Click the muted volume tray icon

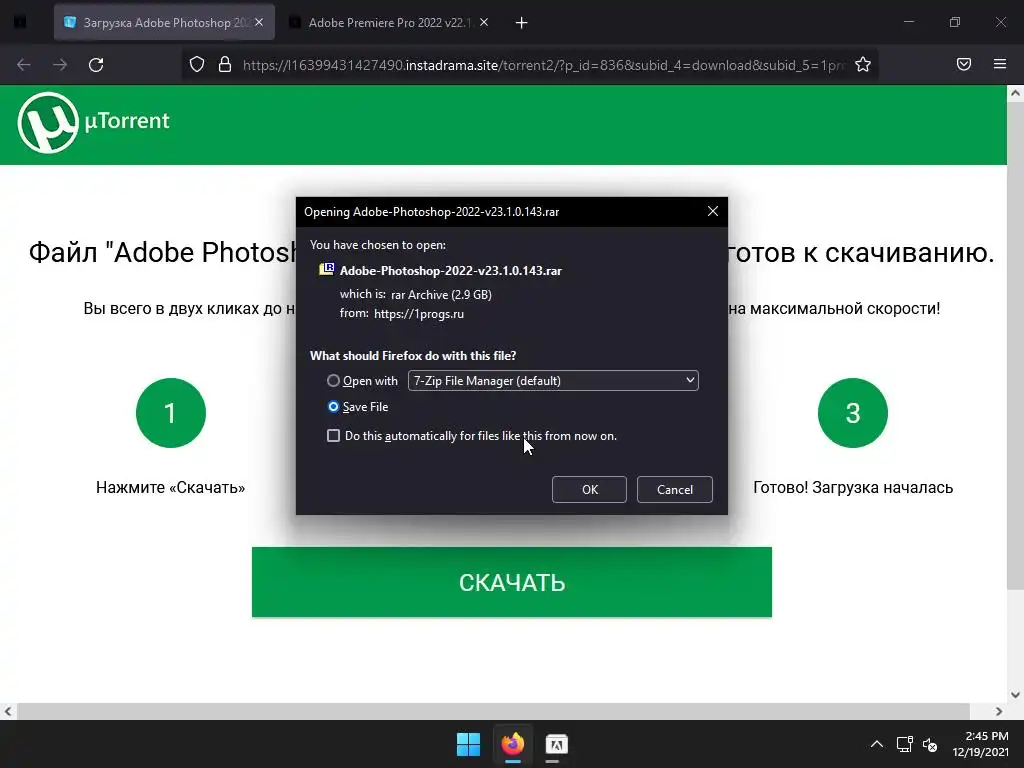pyautogui.click(x=930, y=744)
